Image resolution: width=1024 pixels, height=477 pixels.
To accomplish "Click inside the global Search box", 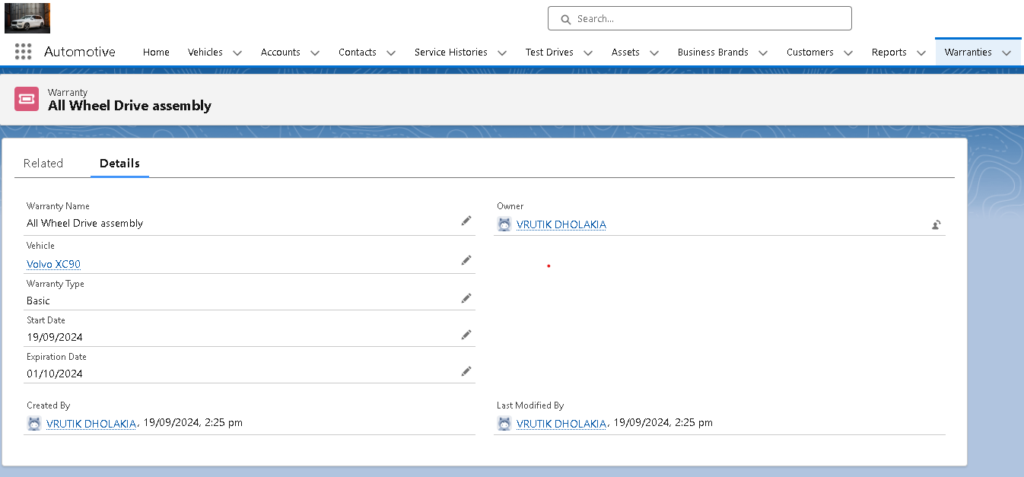I will [700, 18].
